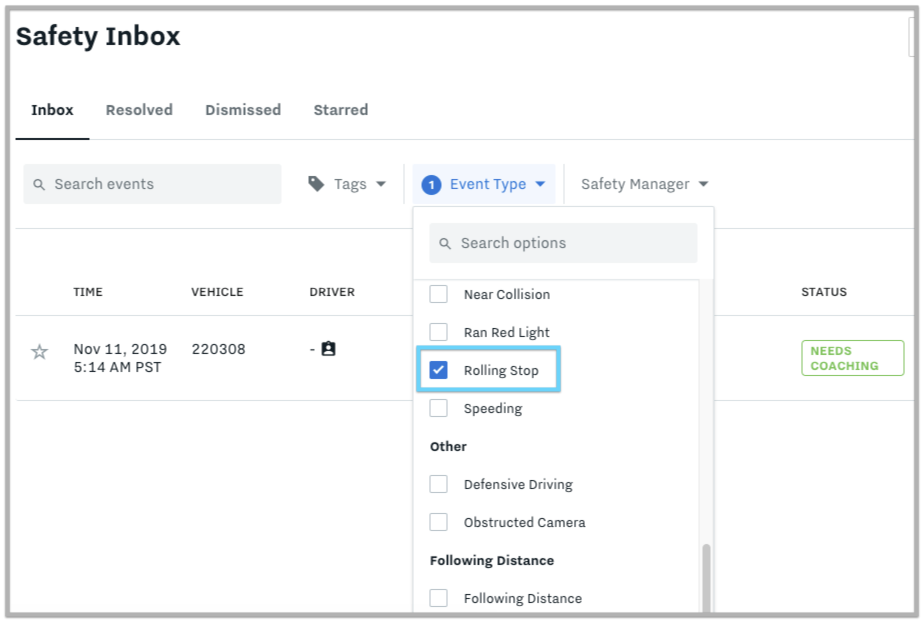Check the Near Collision option
This screenshot has height=622, width=924.
click(437, 294)
